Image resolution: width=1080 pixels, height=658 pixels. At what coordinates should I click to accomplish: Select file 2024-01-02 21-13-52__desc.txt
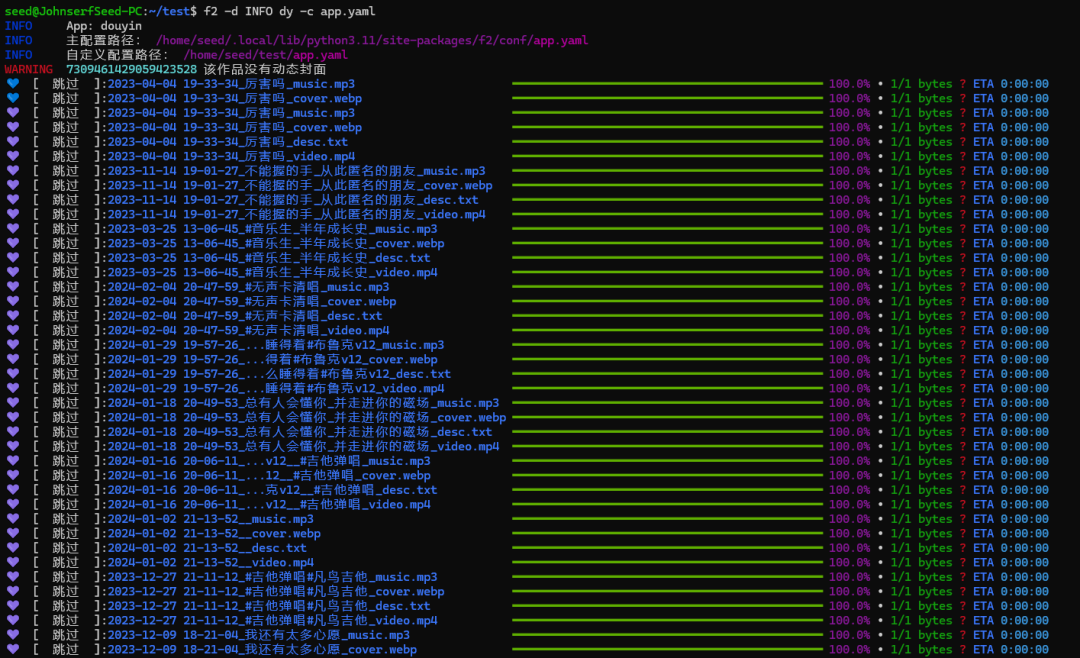tap(207, 548)
